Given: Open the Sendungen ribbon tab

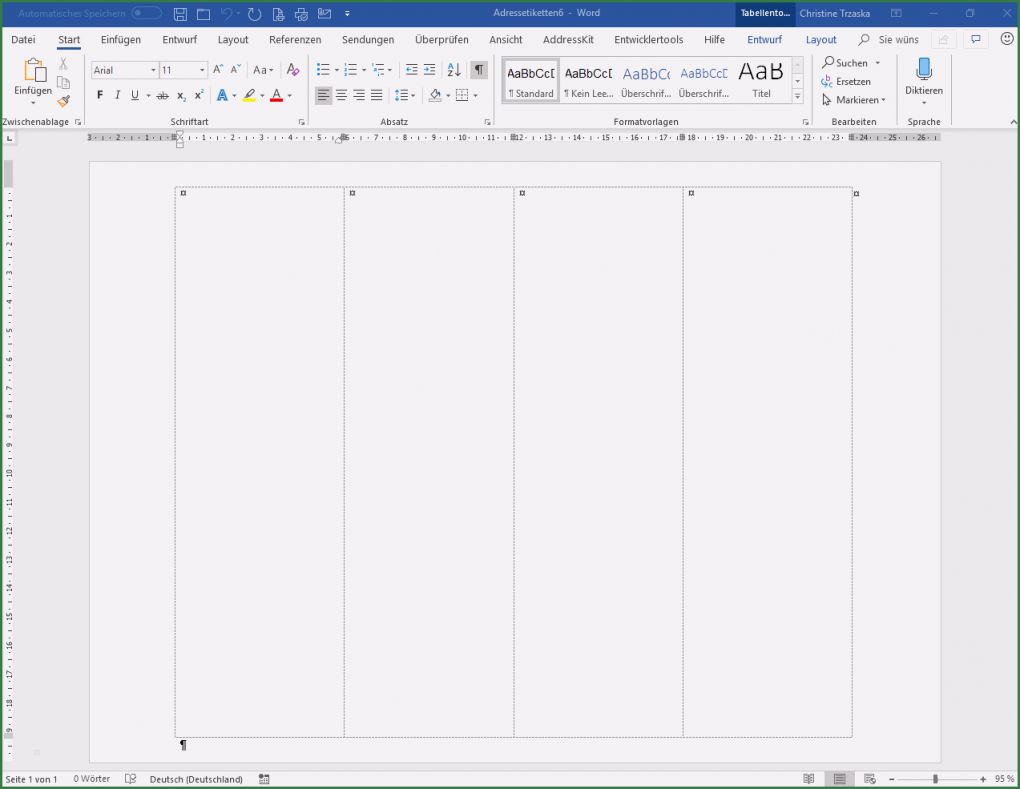Looking at the screenshot, I should pos(367,39).
